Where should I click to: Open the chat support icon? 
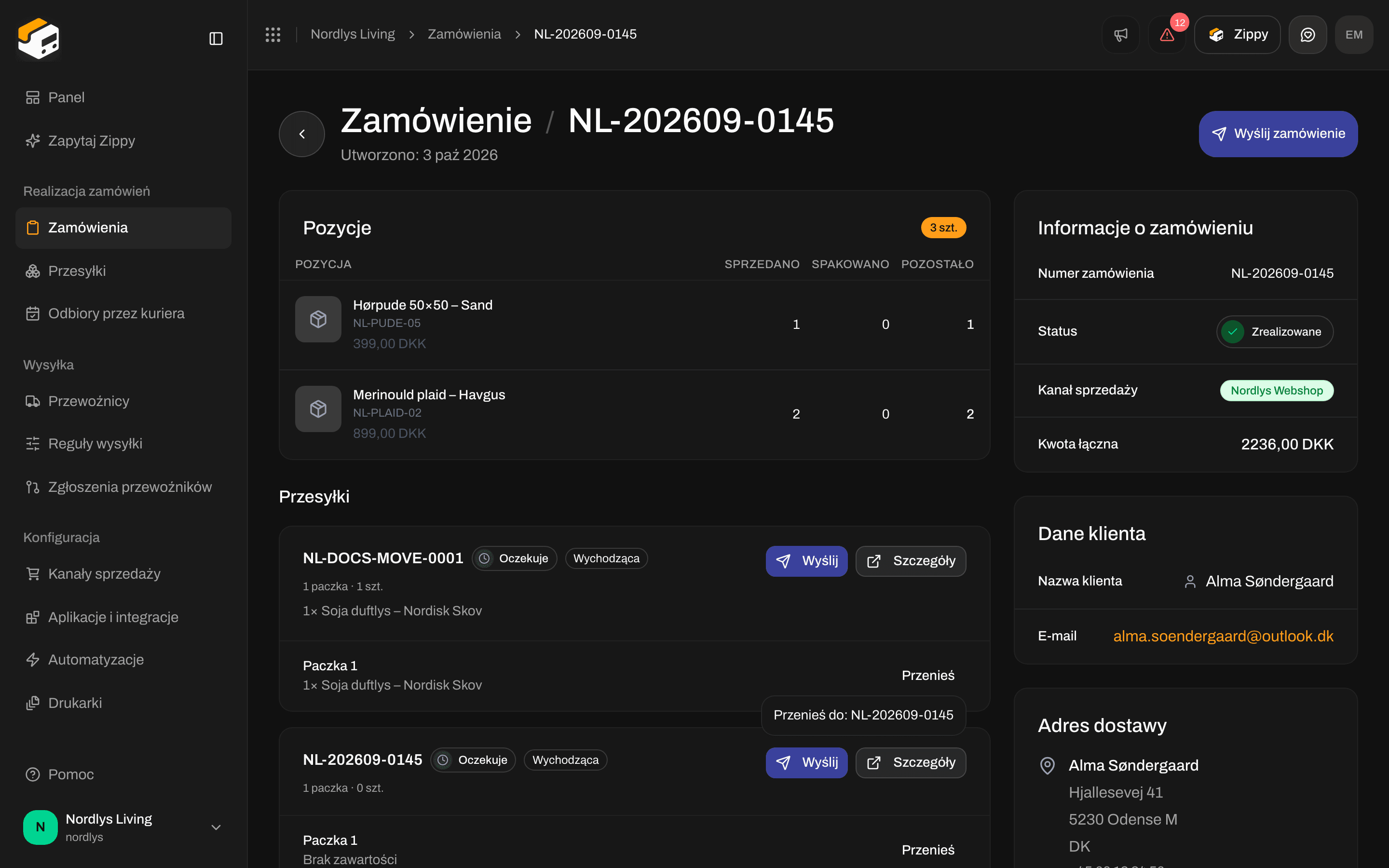1307,34
